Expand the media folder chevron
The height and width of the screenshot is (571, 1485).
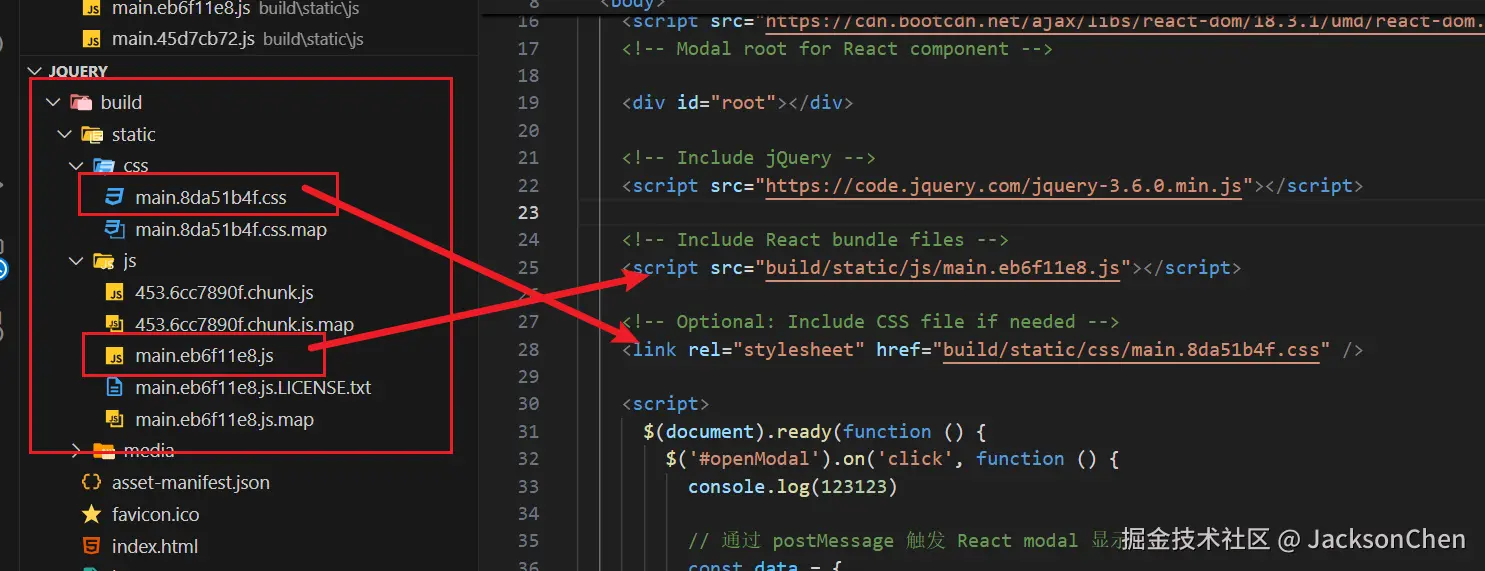point(76,451)
